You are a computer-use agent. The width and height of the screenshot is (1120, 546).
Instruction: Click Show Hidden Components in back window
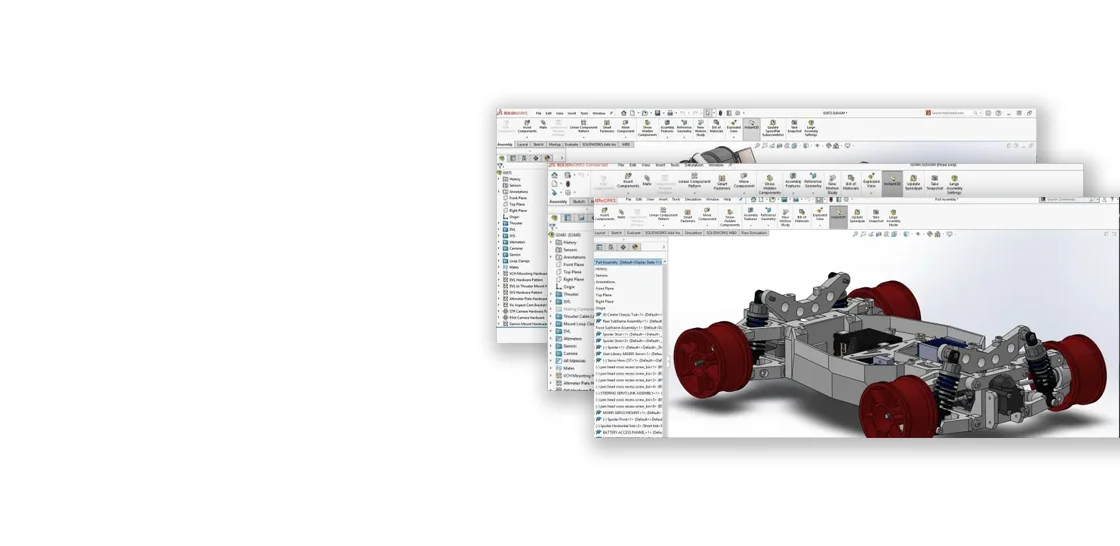tap(647, 128)
